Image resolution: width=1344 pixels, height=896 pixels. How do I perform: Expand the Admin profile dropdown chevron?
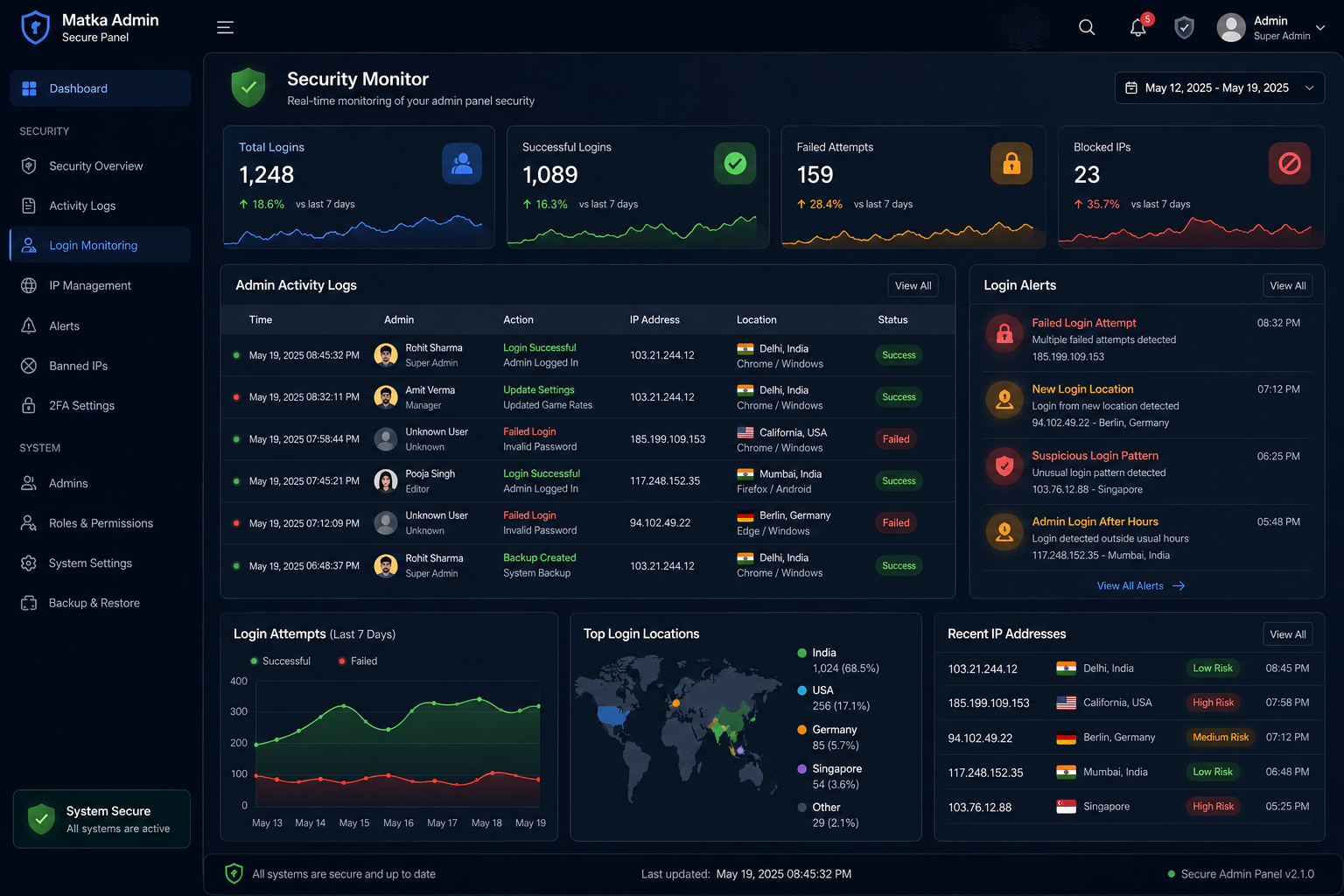point(1320,28)
